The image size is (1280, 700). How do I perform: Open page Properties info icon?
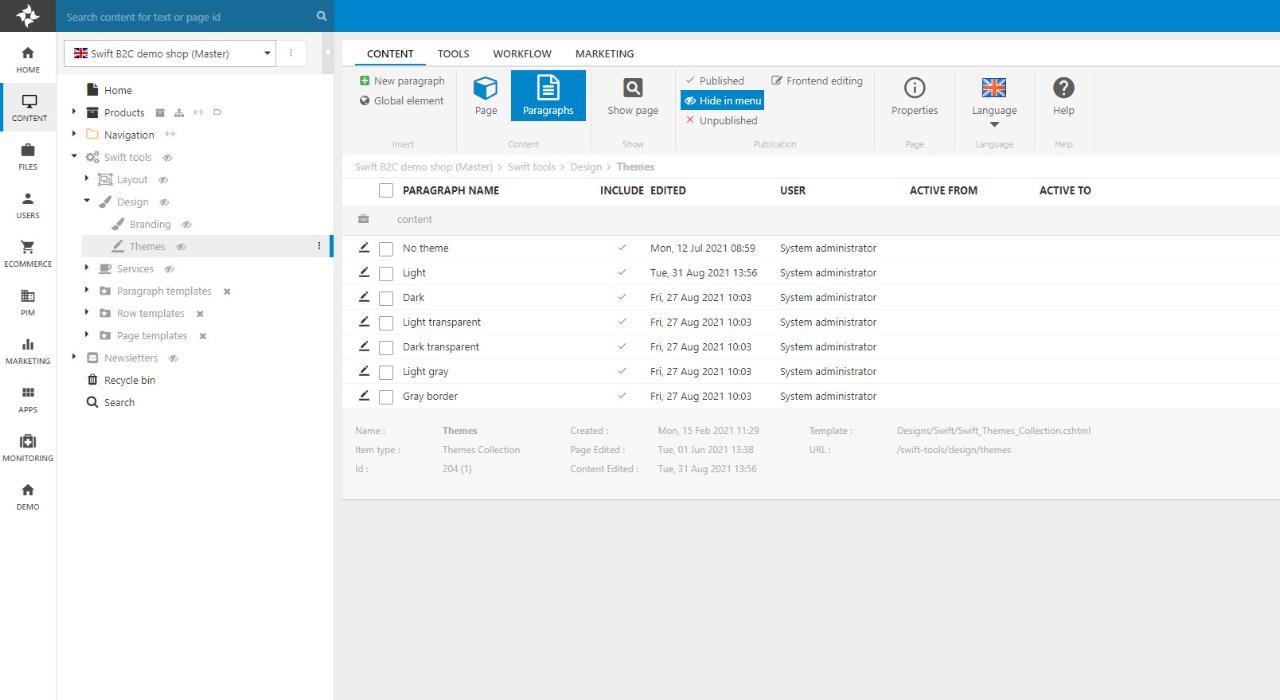click(914, 88)
